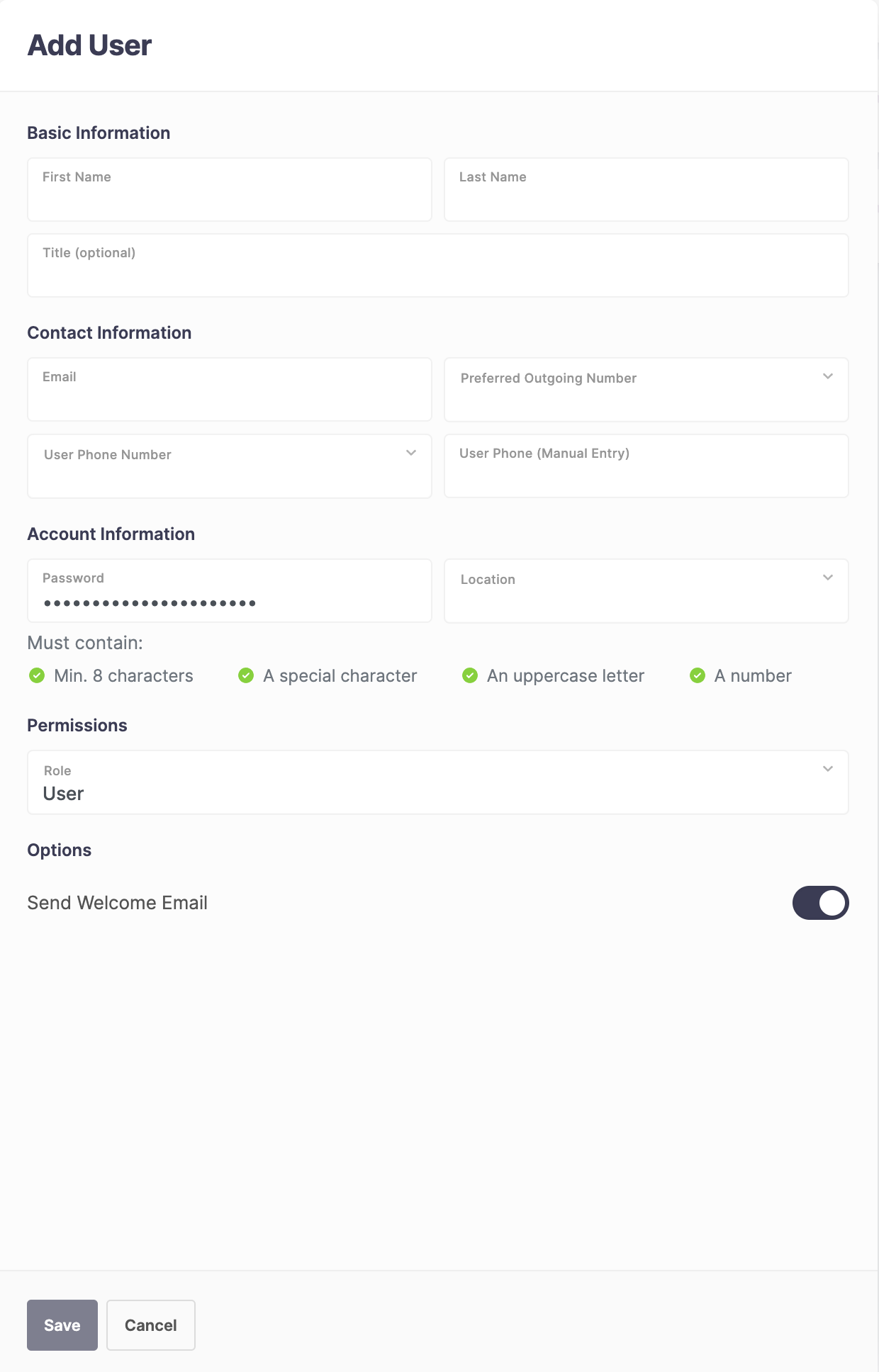Viewport: 879px width, 1372px height.
Task: Click the green check beside An uppercase letter
Action: coord(470,675)
